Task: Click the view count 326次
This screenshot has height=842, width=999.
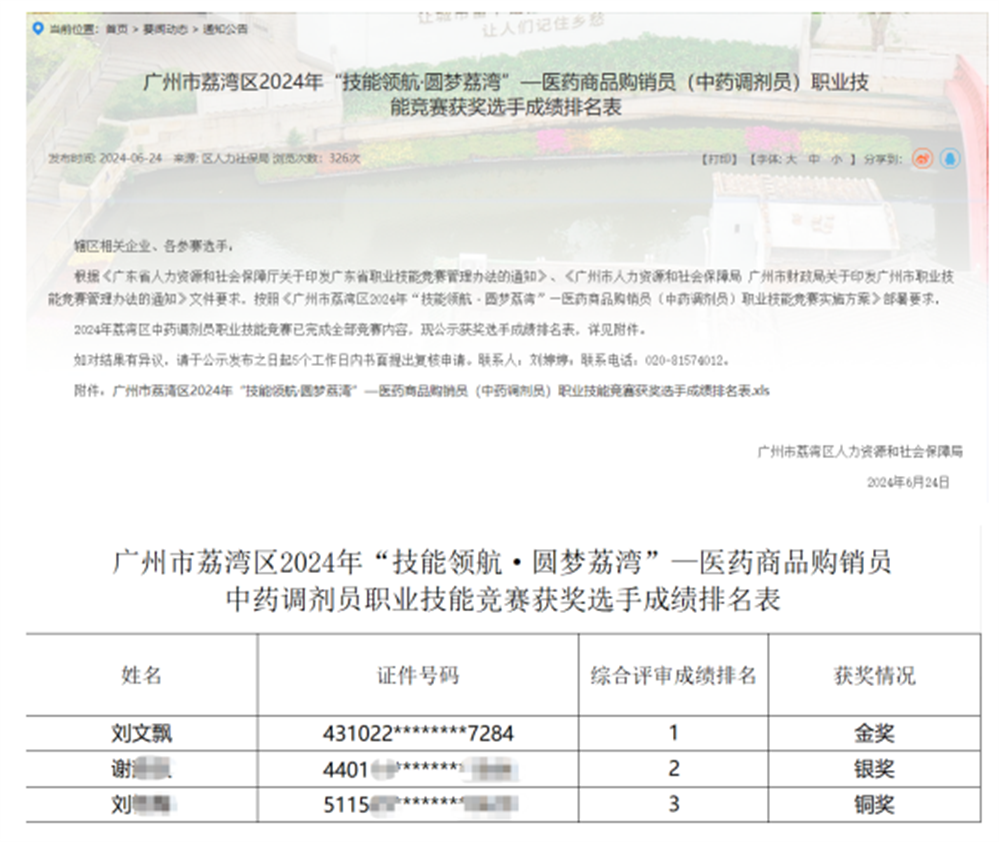Action: (x=345, y=158)
